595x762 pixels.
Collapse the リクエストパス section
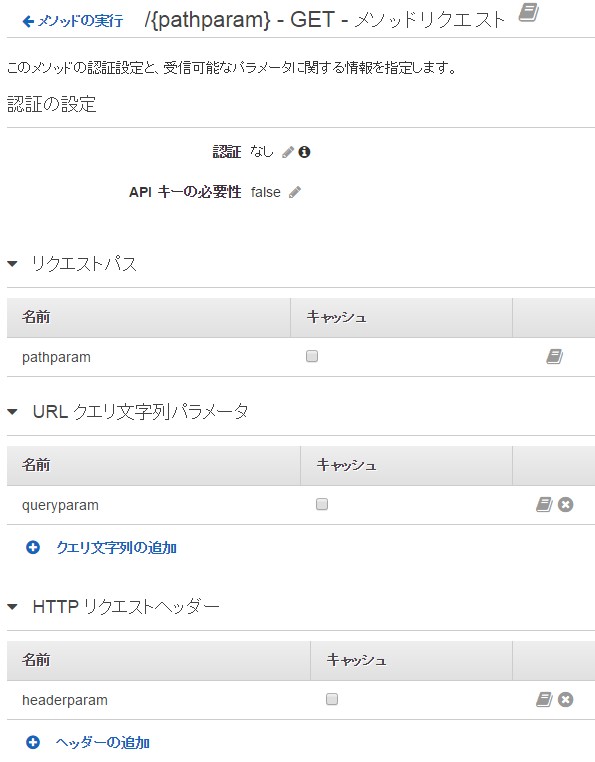point(13,264)
